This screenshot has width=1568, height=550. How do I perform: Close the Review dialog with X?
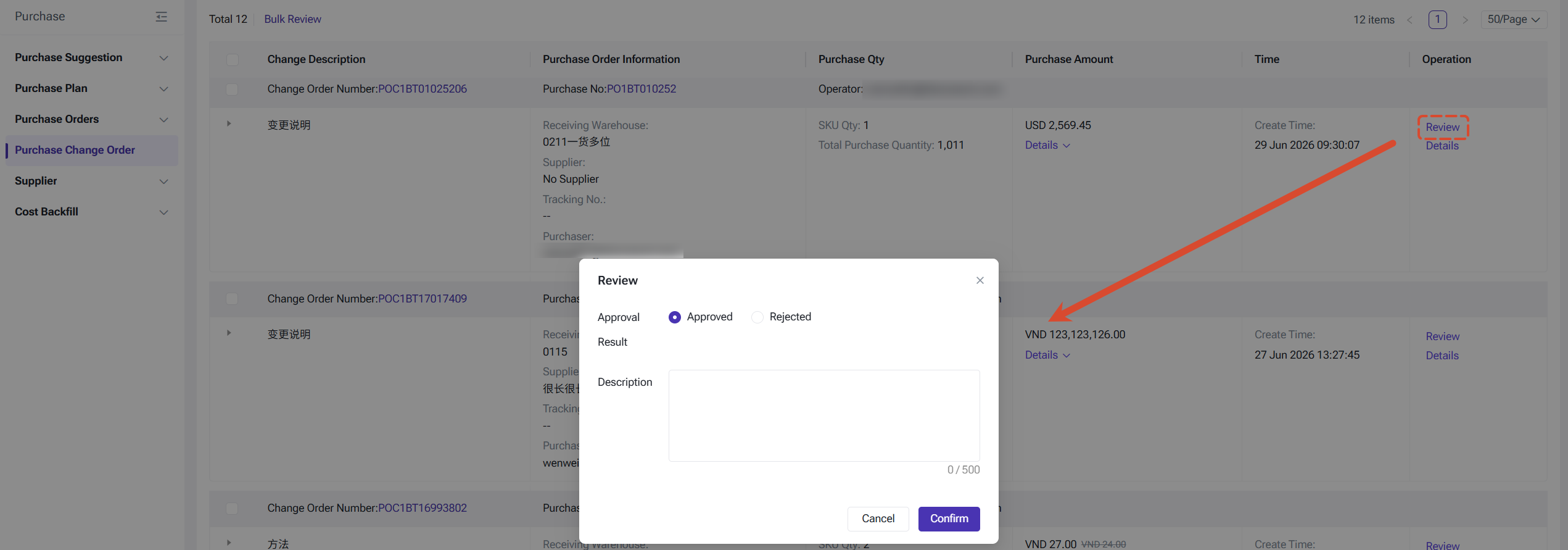[980, 280]
